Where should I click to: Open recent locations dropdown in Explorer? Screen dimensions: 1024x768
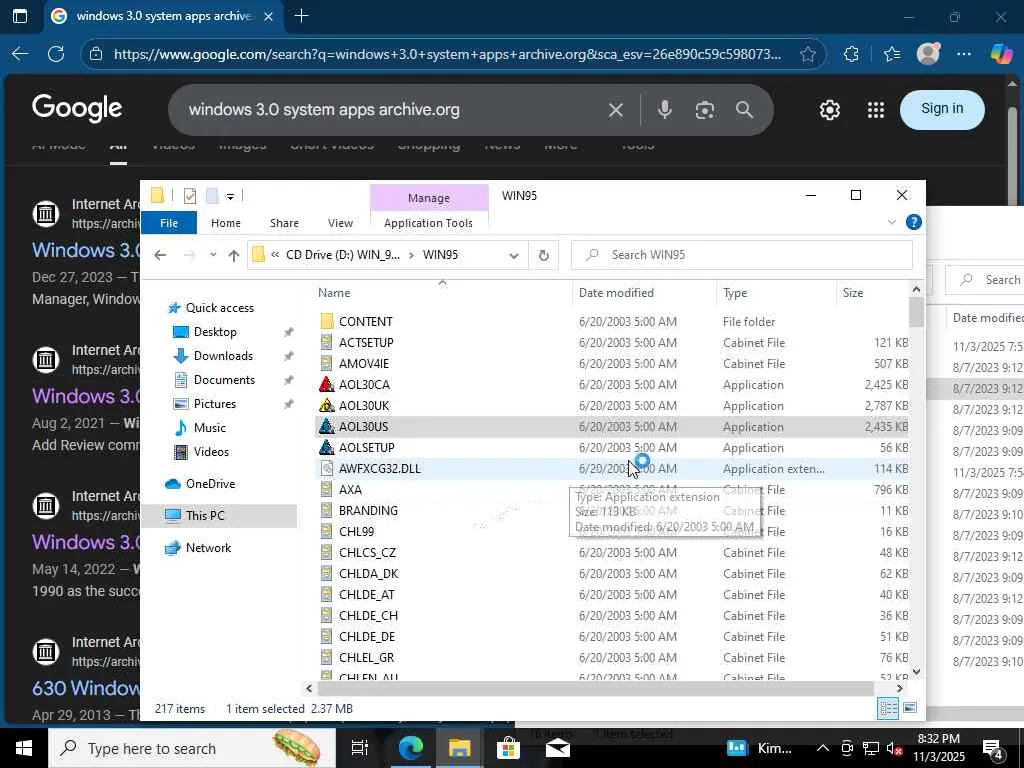click(213, 255)
